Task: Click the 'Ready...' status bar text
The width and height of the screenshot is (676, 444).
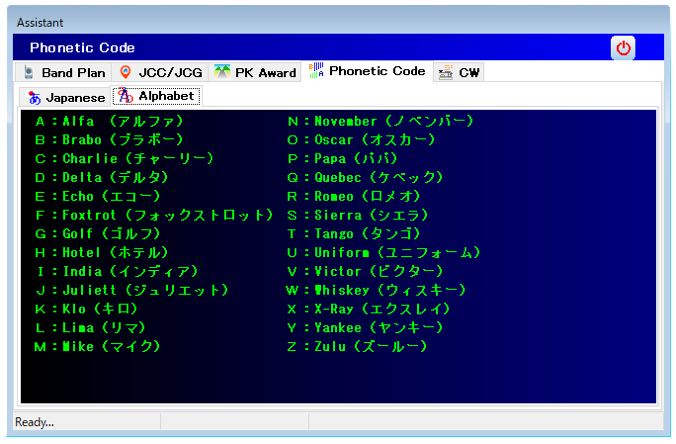Action: click(x=34, y=422)
